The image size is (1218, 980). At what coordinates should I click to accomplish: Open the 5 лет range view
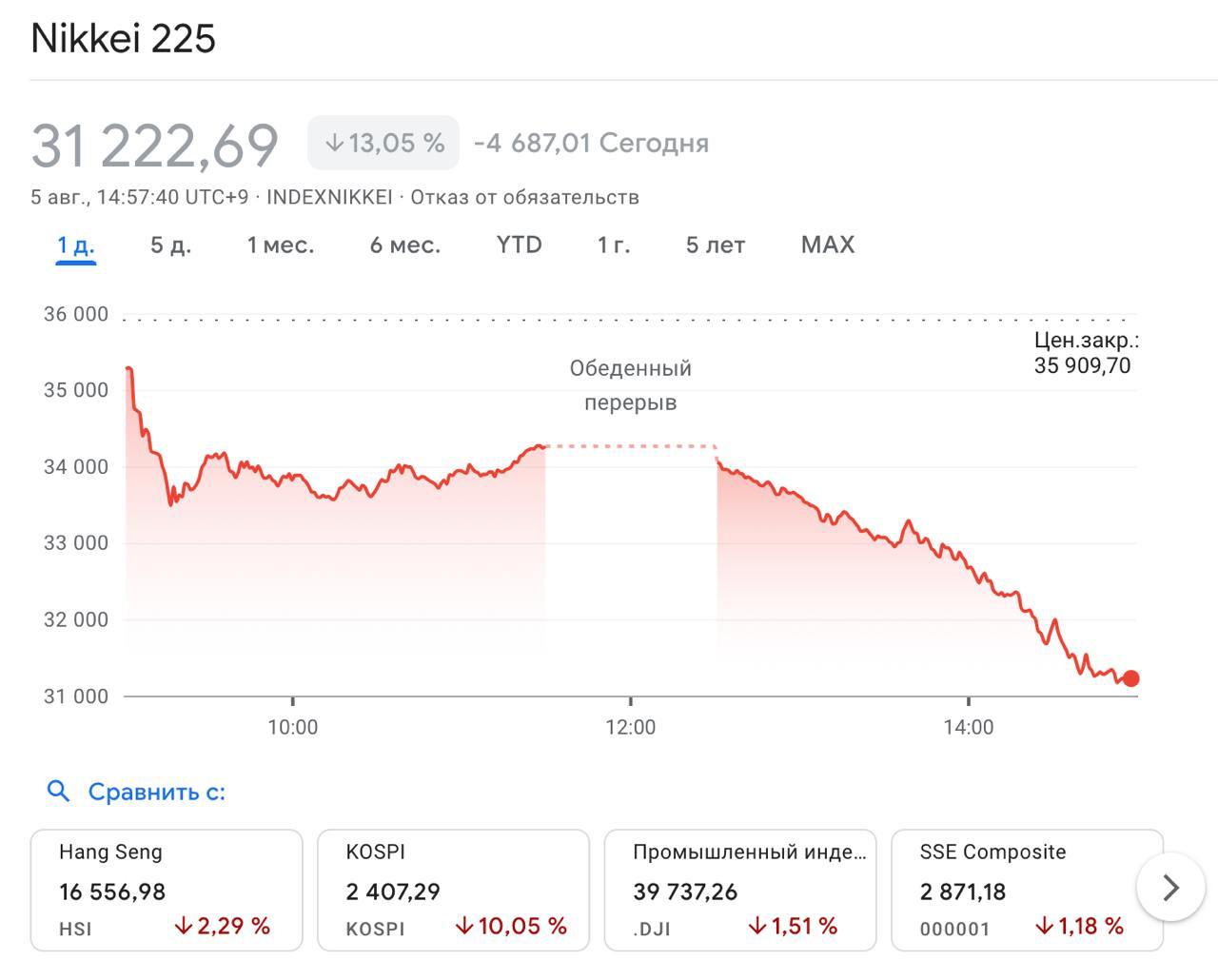point(715,245)
